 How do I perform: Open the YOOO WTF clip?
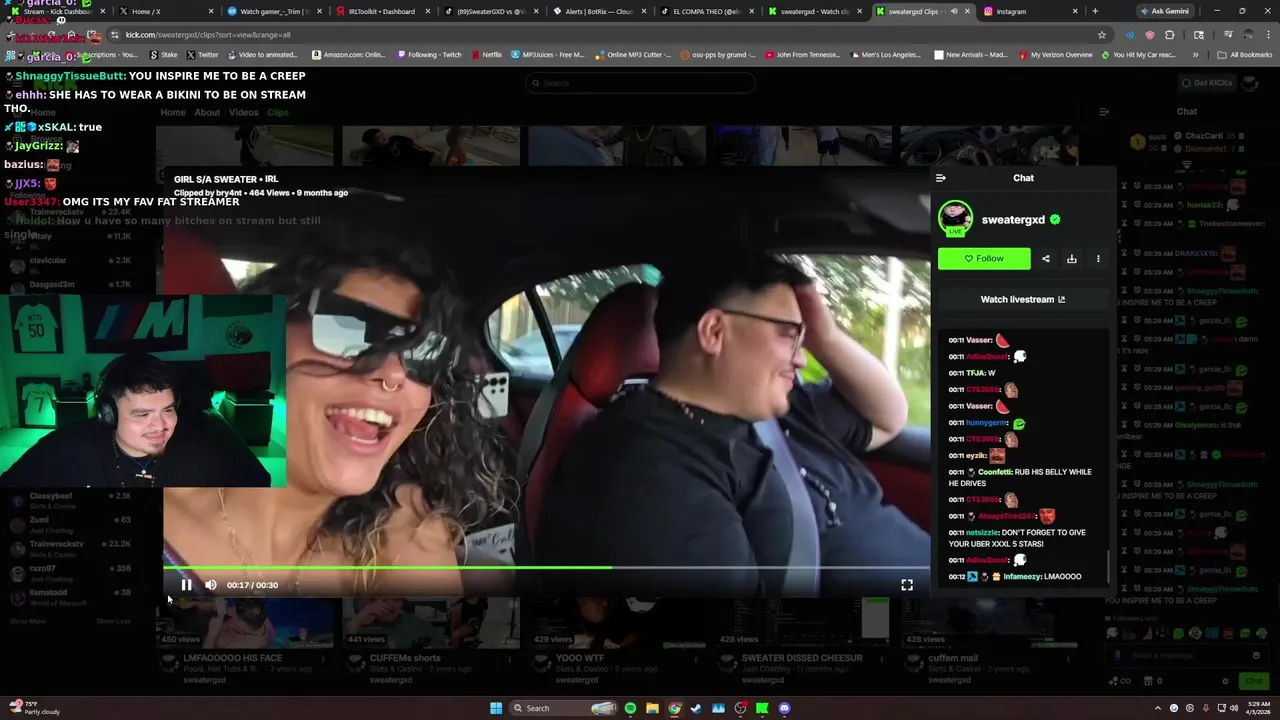click(580, 658)
